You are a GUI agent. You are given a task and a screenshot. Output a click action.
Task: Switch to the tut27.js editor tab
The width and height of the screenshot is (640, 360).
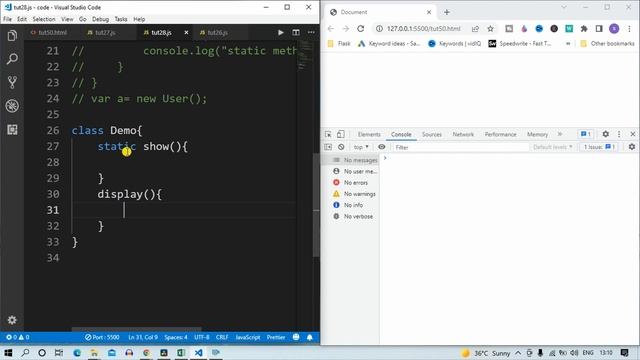[x=102, y=32]
